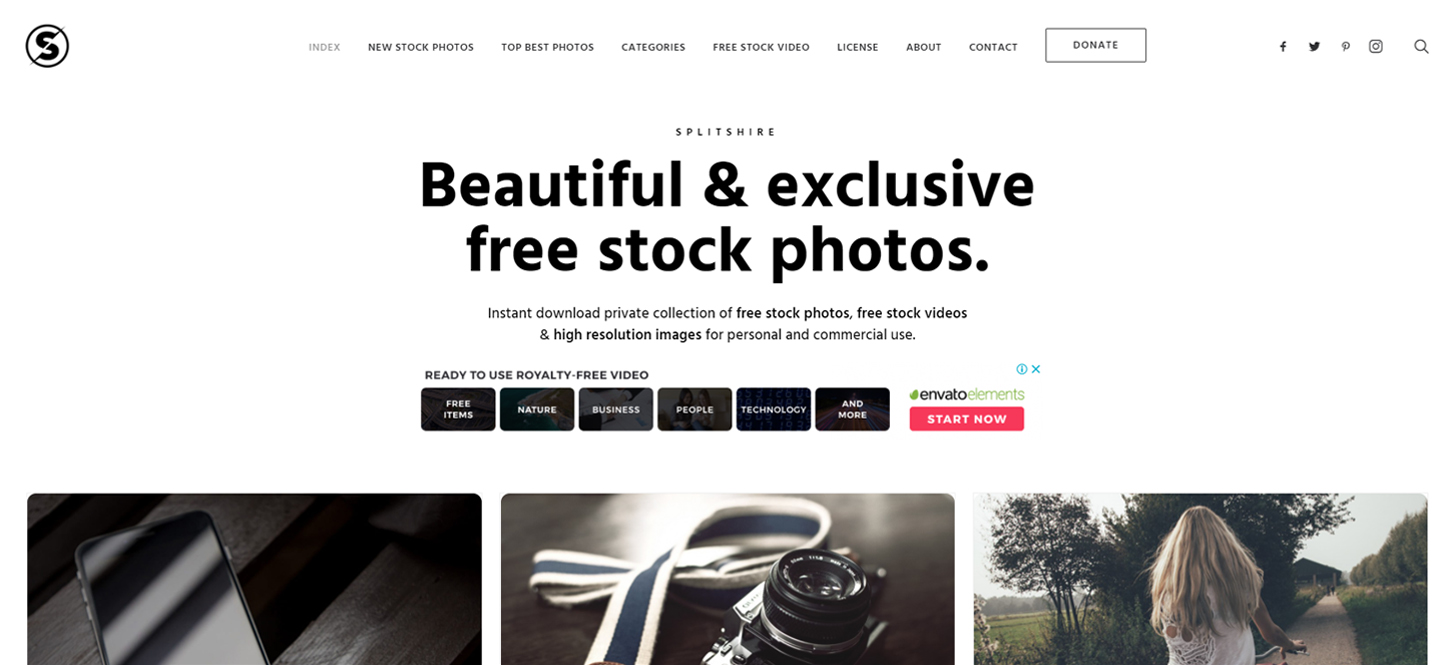Open the Twitter social icon

[x=1314, y=47]
